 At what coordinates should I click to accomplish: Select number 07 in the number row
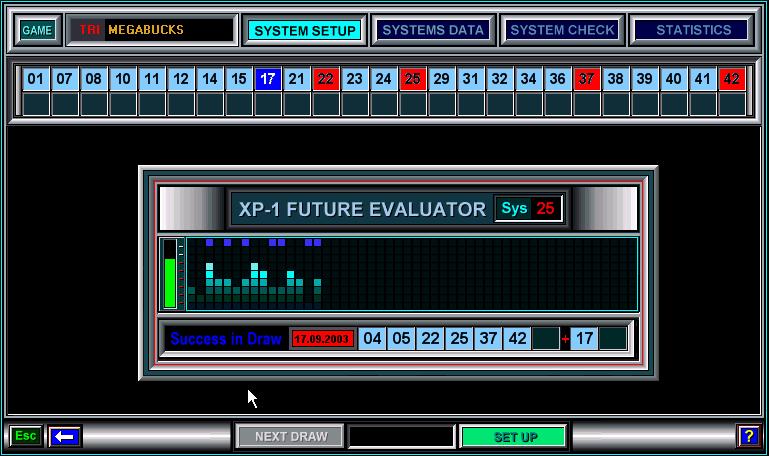tap(64, 78)
